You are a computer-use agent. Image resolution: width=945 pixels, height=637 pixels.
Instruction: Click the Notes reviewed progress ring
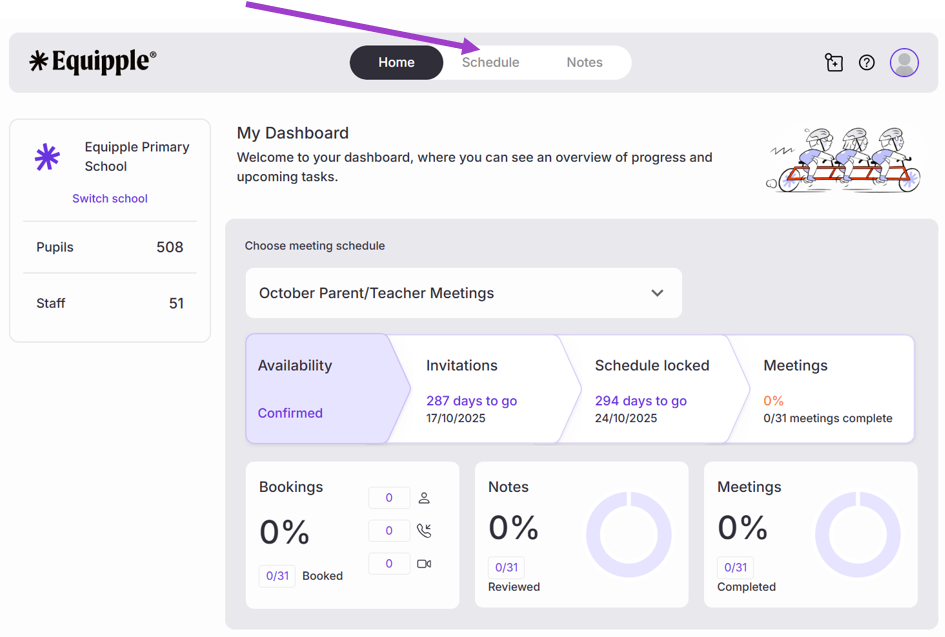coord(629,534)
